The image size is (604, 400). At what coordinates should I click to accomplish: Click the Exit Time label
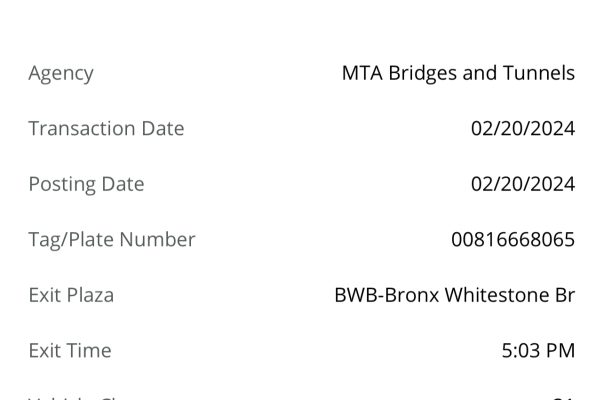point(70,351)
